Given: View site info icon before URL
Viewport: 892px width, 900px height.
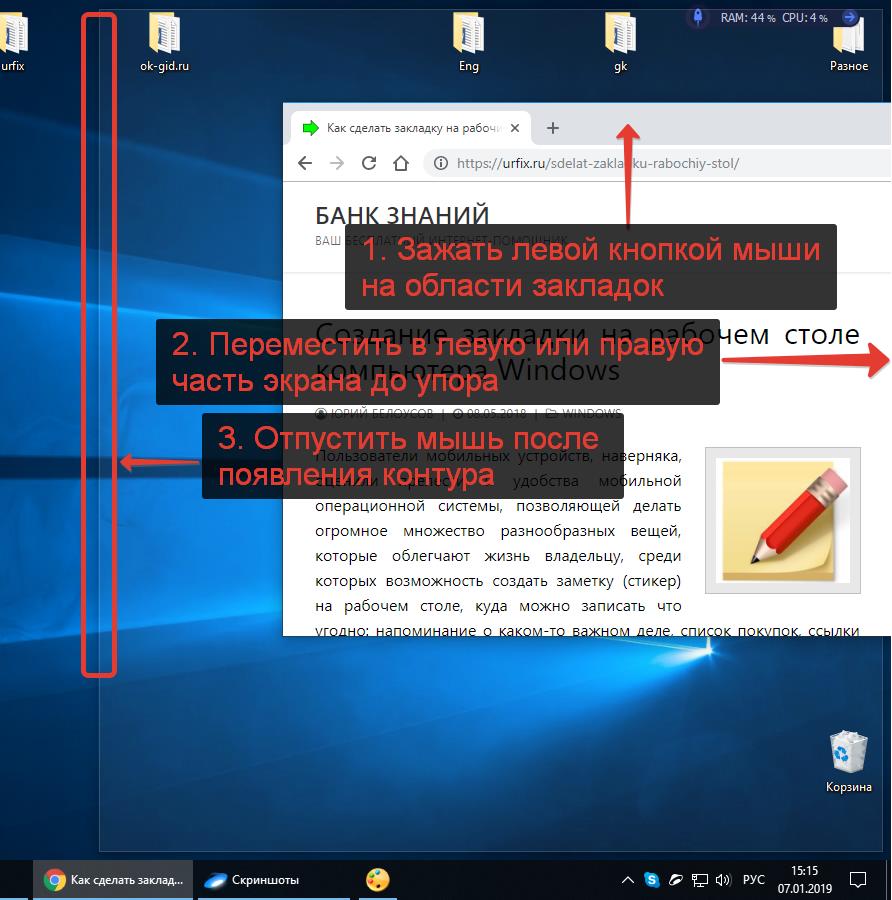Looking at the screenshot, I should click(x=439, y=163).
